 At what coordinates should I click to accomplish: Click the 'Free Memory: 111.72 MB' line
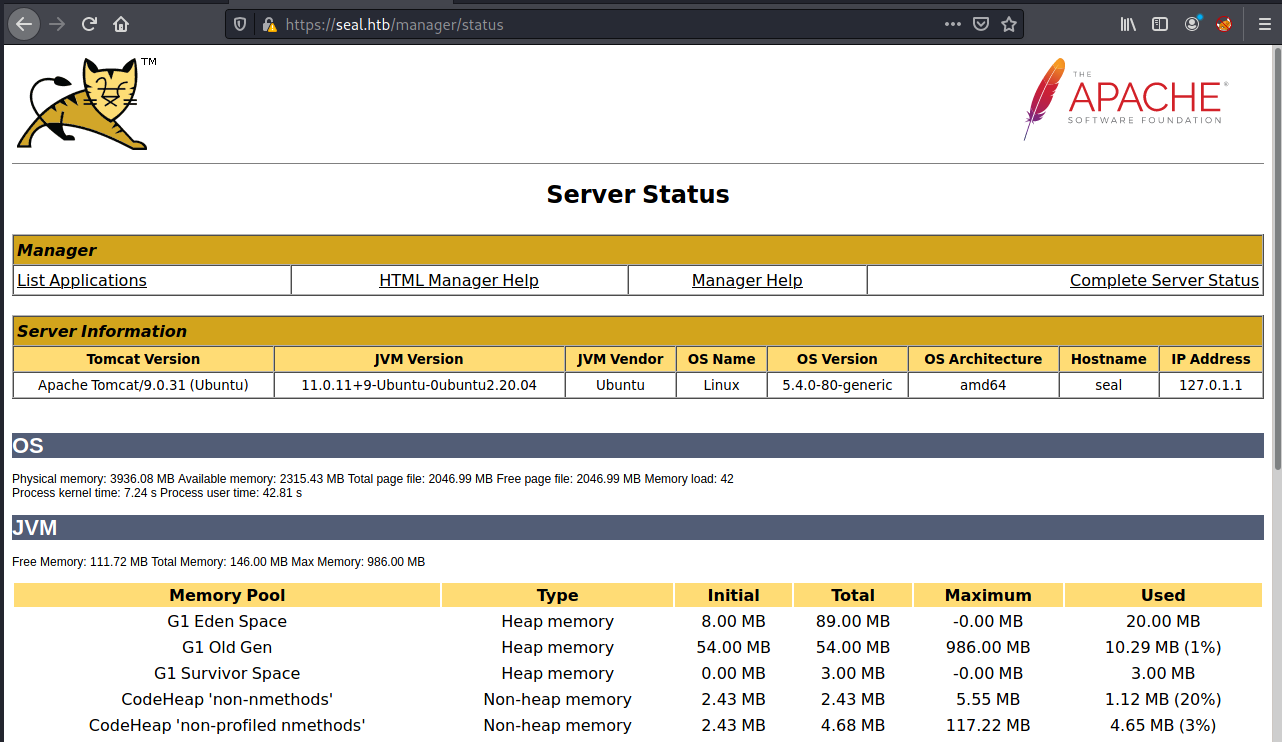[218, 562]
